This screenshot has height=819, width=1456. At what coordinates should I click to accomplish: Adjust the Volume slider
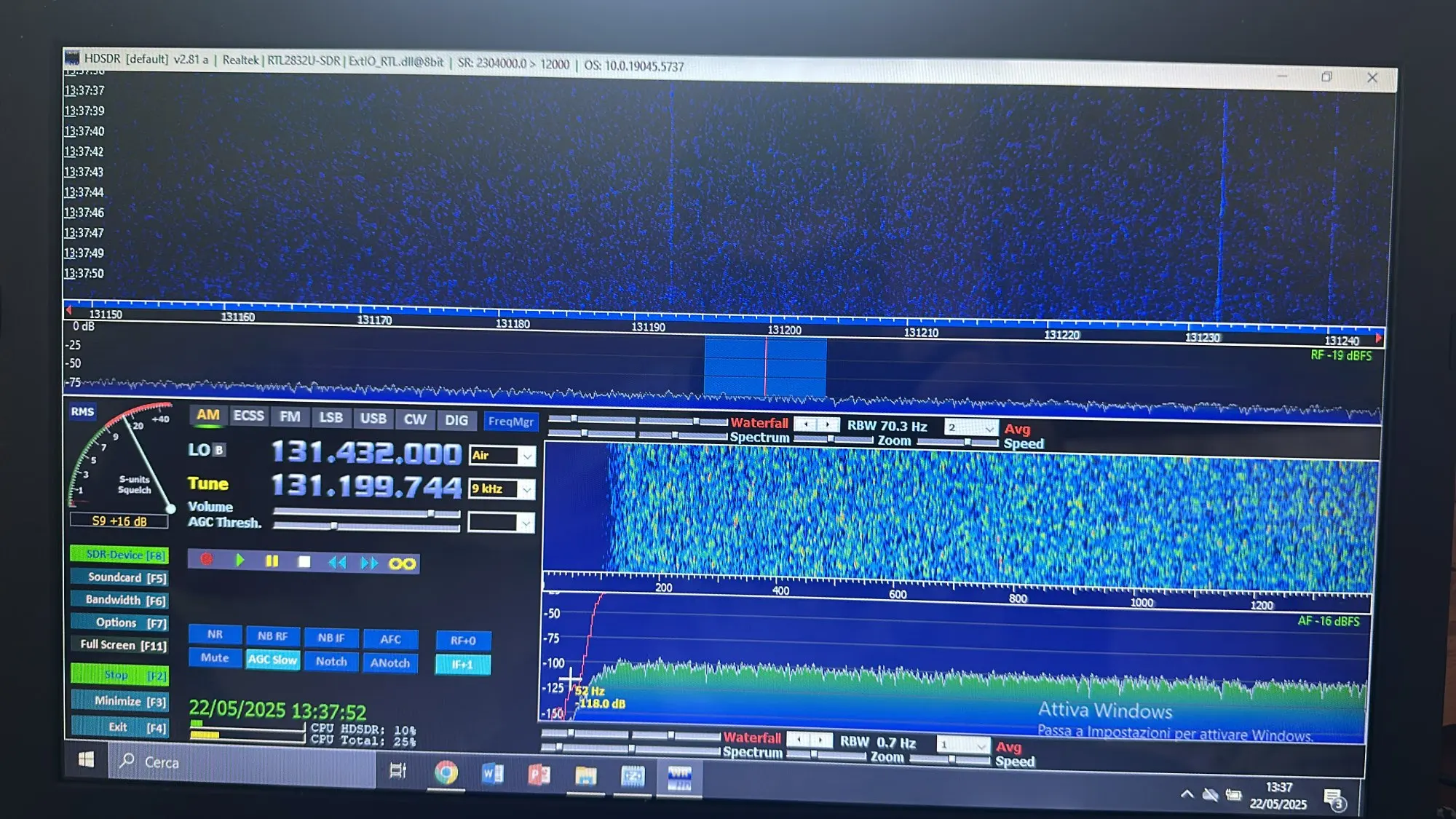click(x=431, y=513)
